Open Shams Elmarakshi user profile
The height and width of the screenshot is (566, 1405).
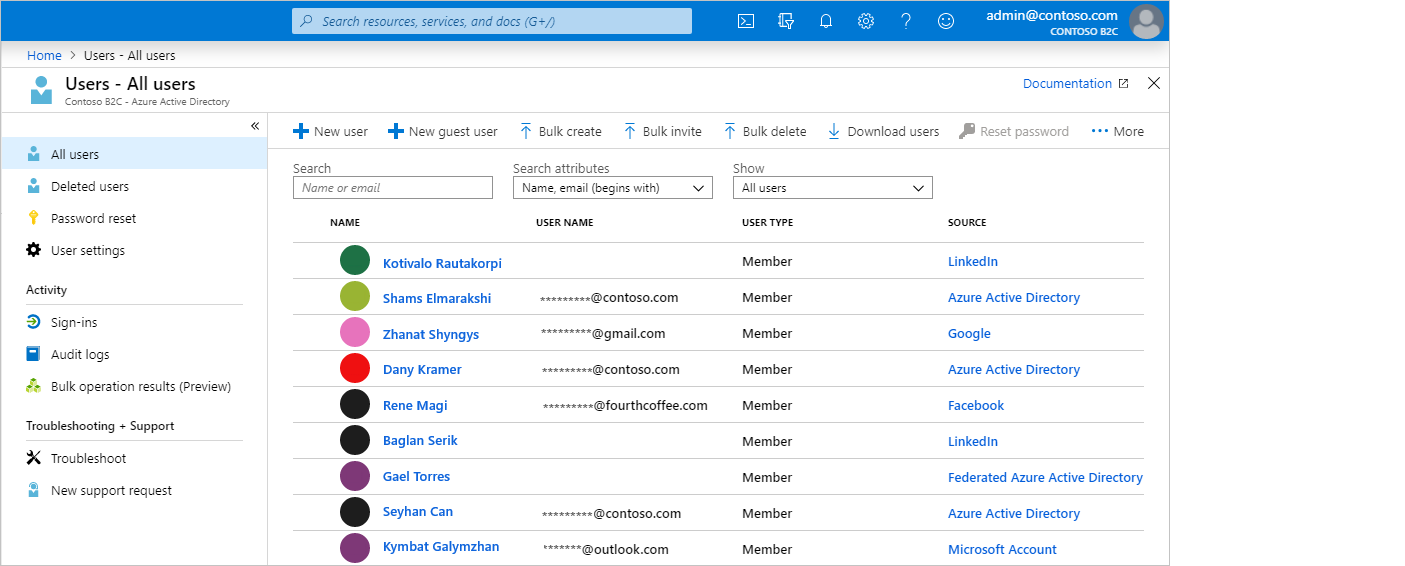coord(436,298)
